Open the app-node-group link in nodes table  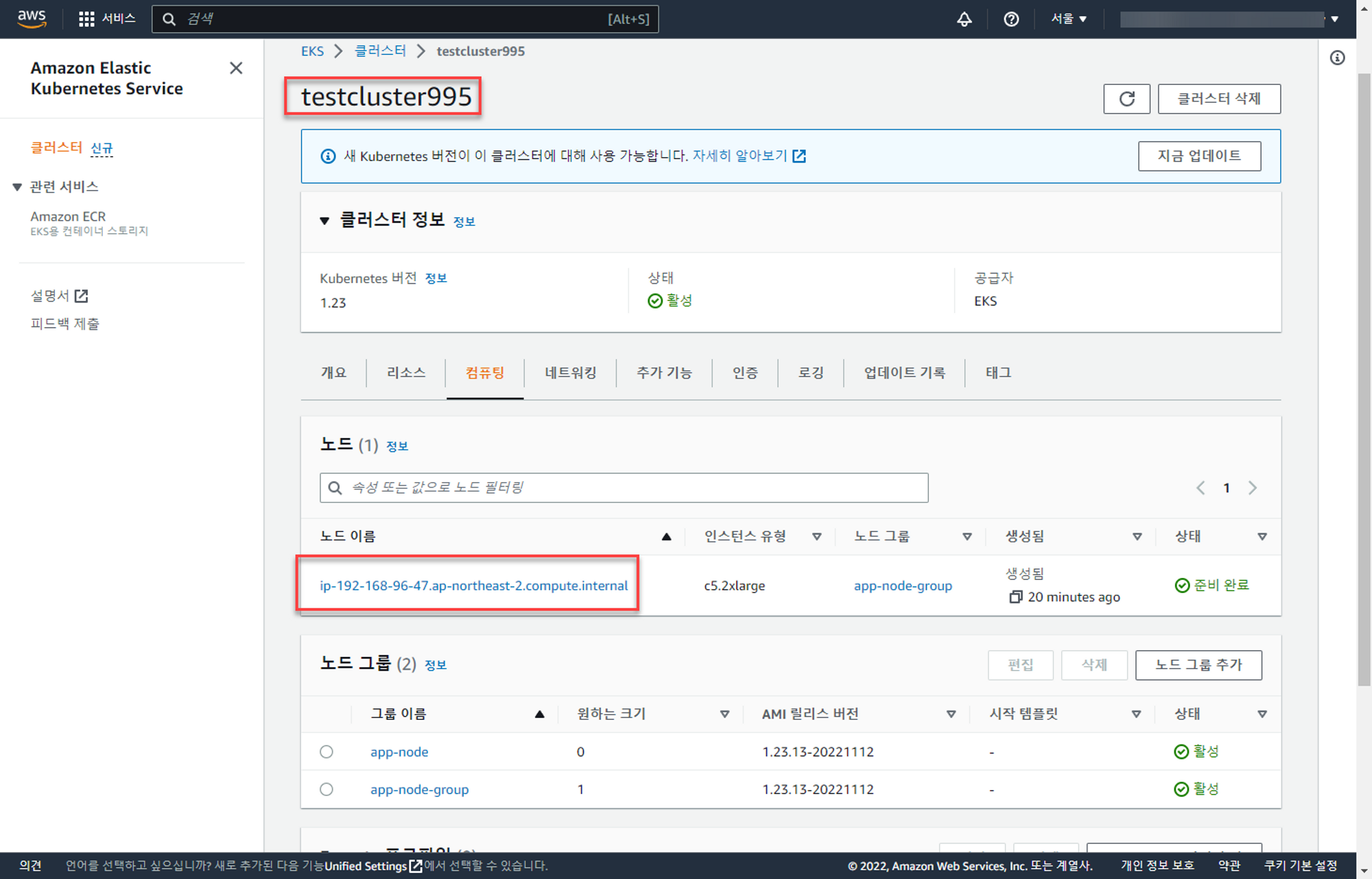903,586
